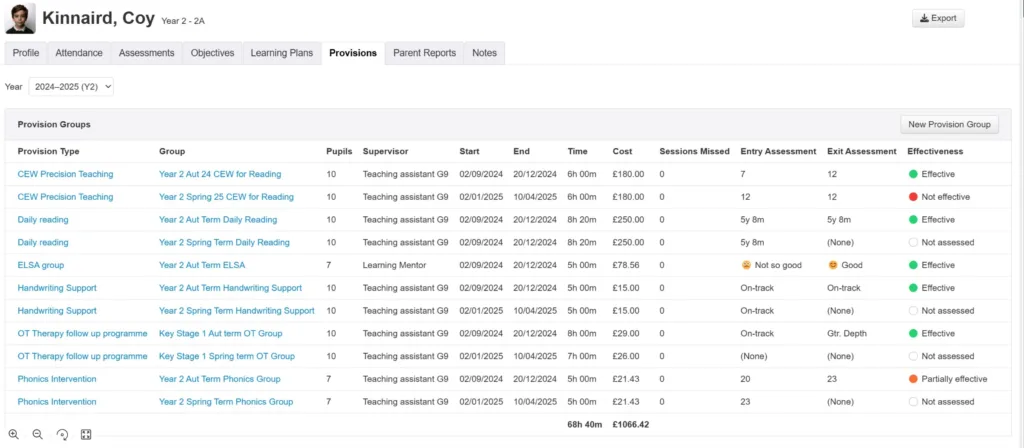The image size is (1024, 448).
Task: Open Key Stage 1 Spring term OT Group
Action: (x=227, y=357)
